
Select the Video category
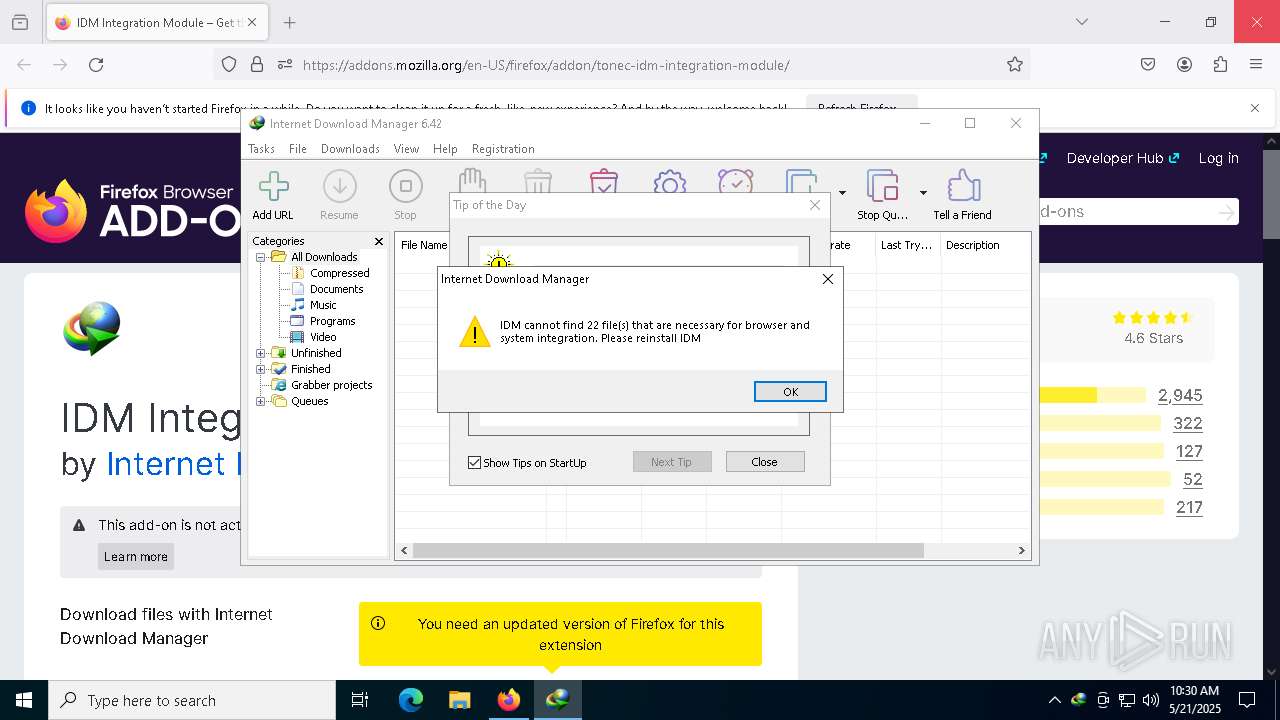pos(323,337)
